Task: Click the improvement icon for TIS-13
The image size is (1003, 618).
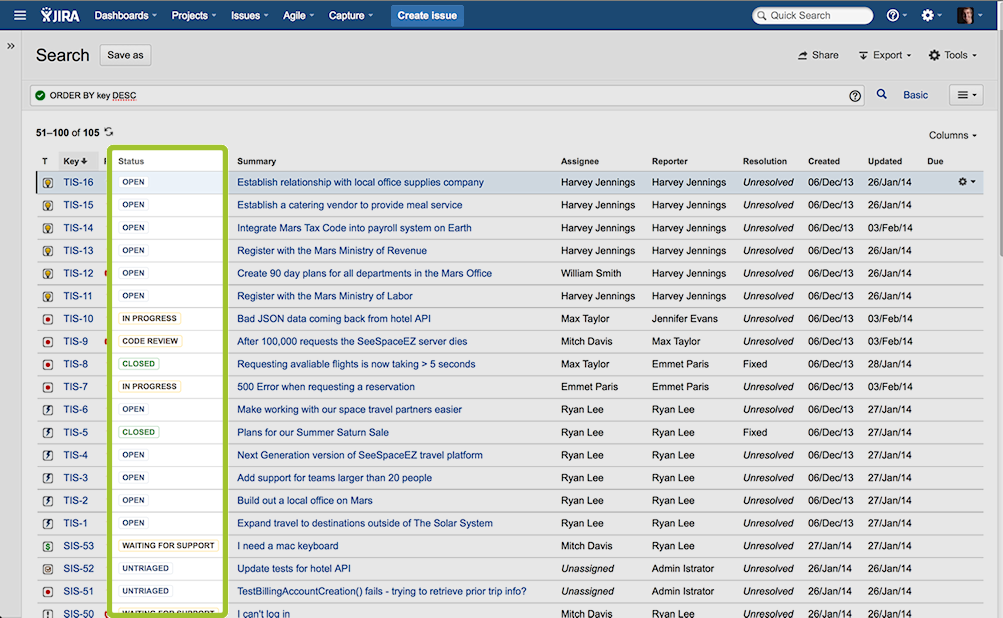Action: (48, 251)
